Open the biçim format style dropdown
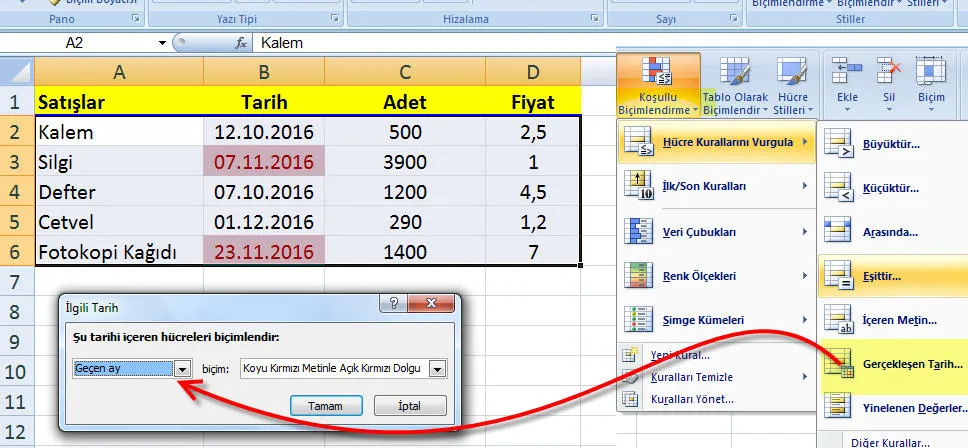Image resolution: width=968 pixels, height=448 pixels. [x=437, y=368]
